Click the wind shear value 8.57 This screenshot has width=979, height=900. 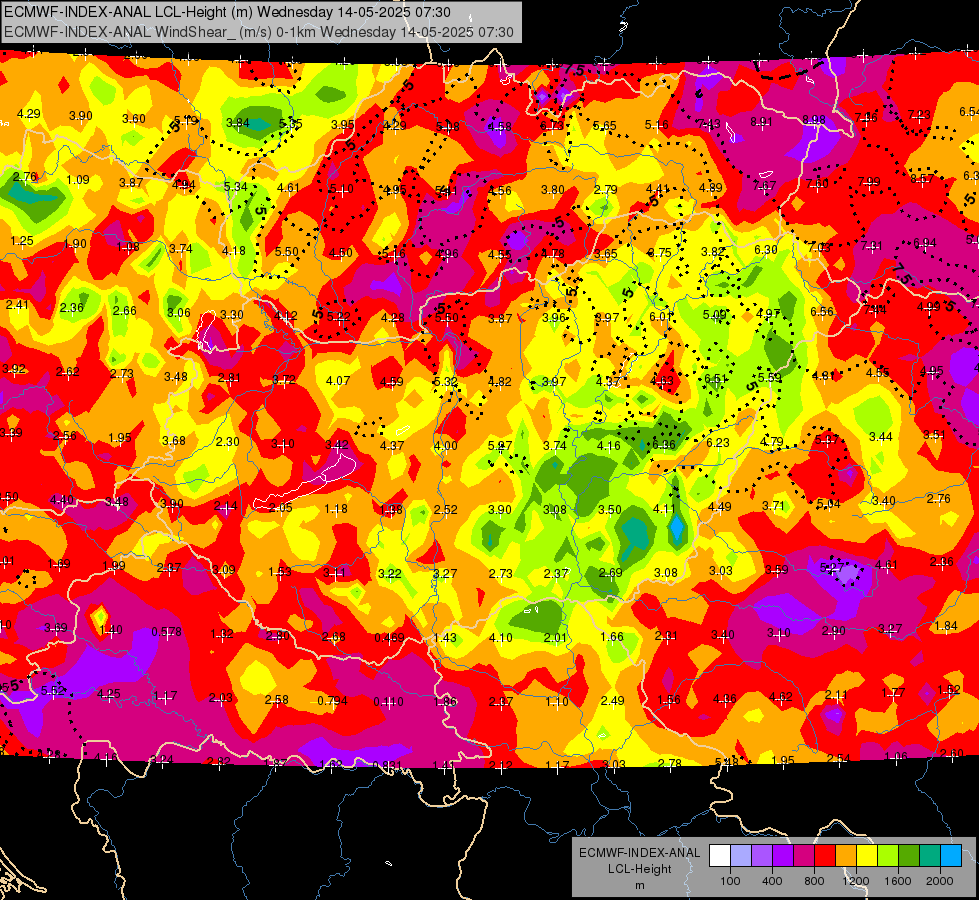(x=922, y=179)
